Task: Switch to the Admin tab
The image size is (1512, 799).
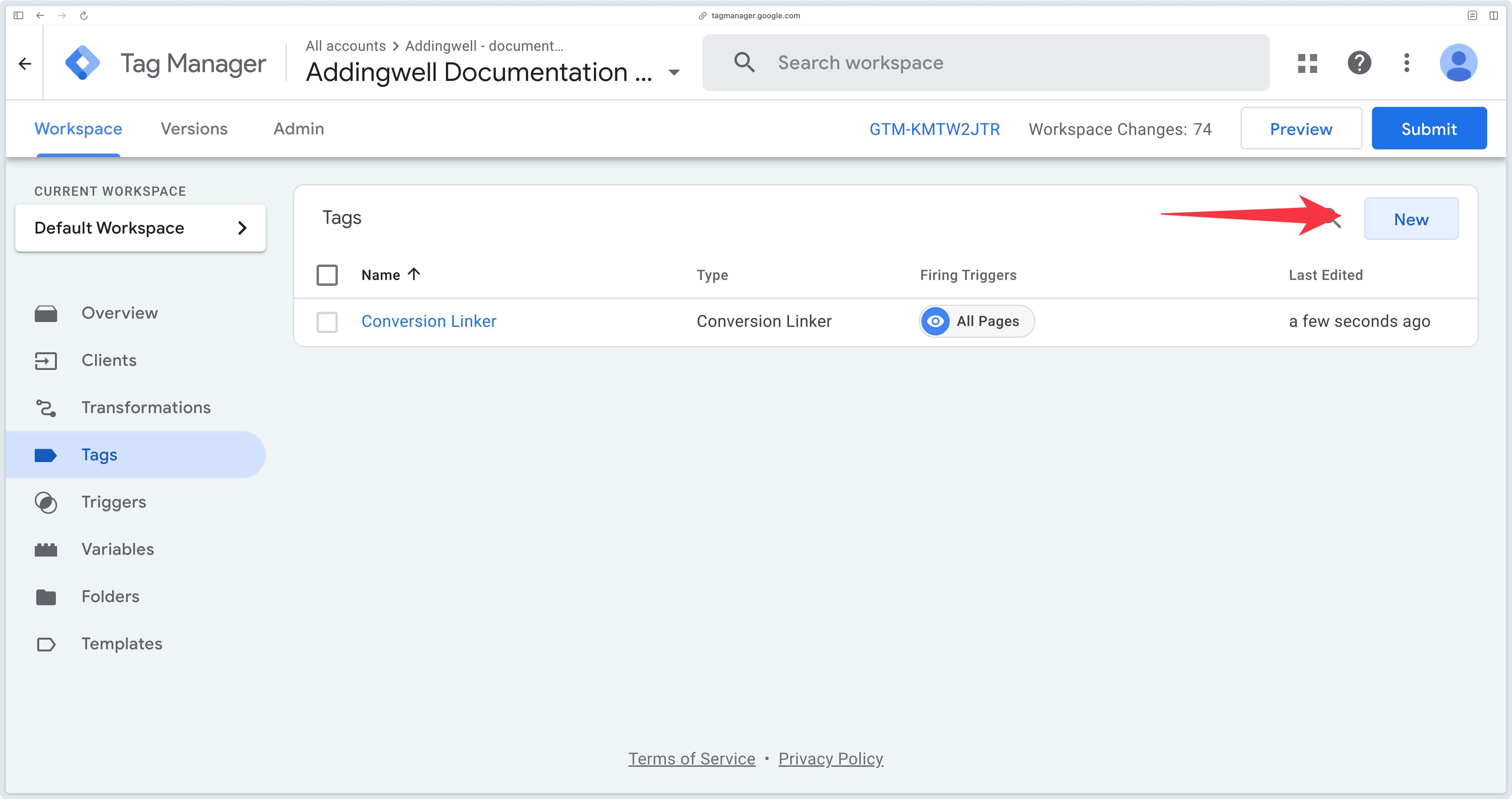Action: [x=299, y=128]
